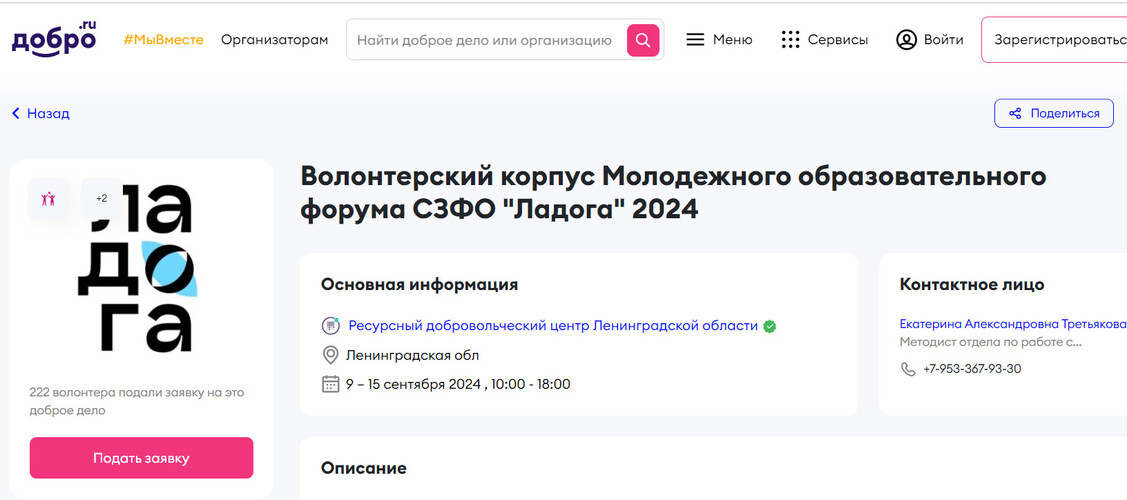
Task: Open the Сервисы grid icon
Action: point(791,40)
